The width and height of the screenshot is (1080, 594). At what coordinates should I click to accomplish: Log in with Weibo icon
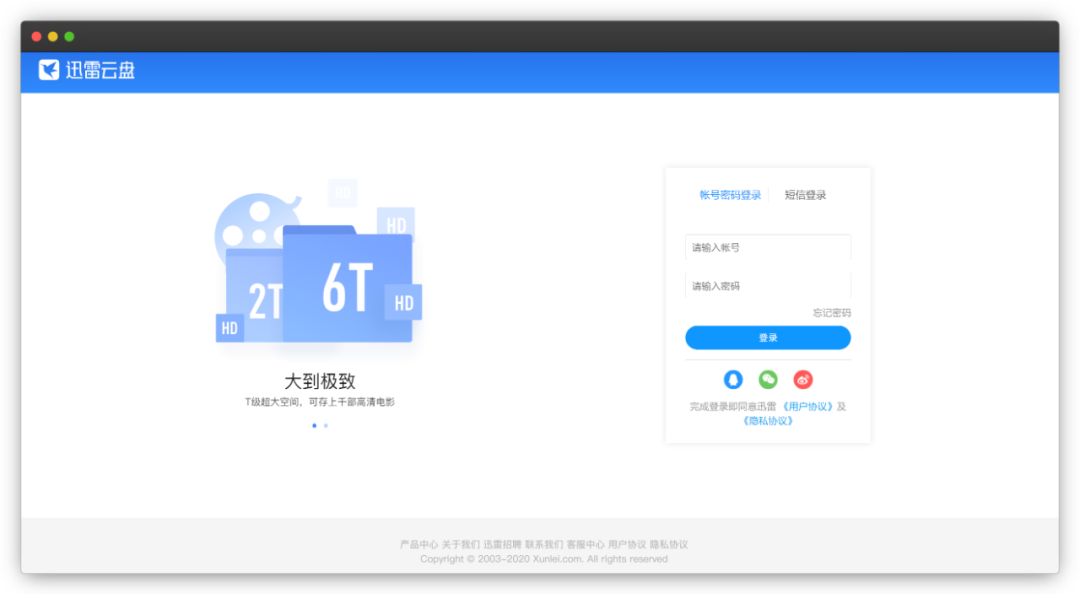[x=802, y=379]
